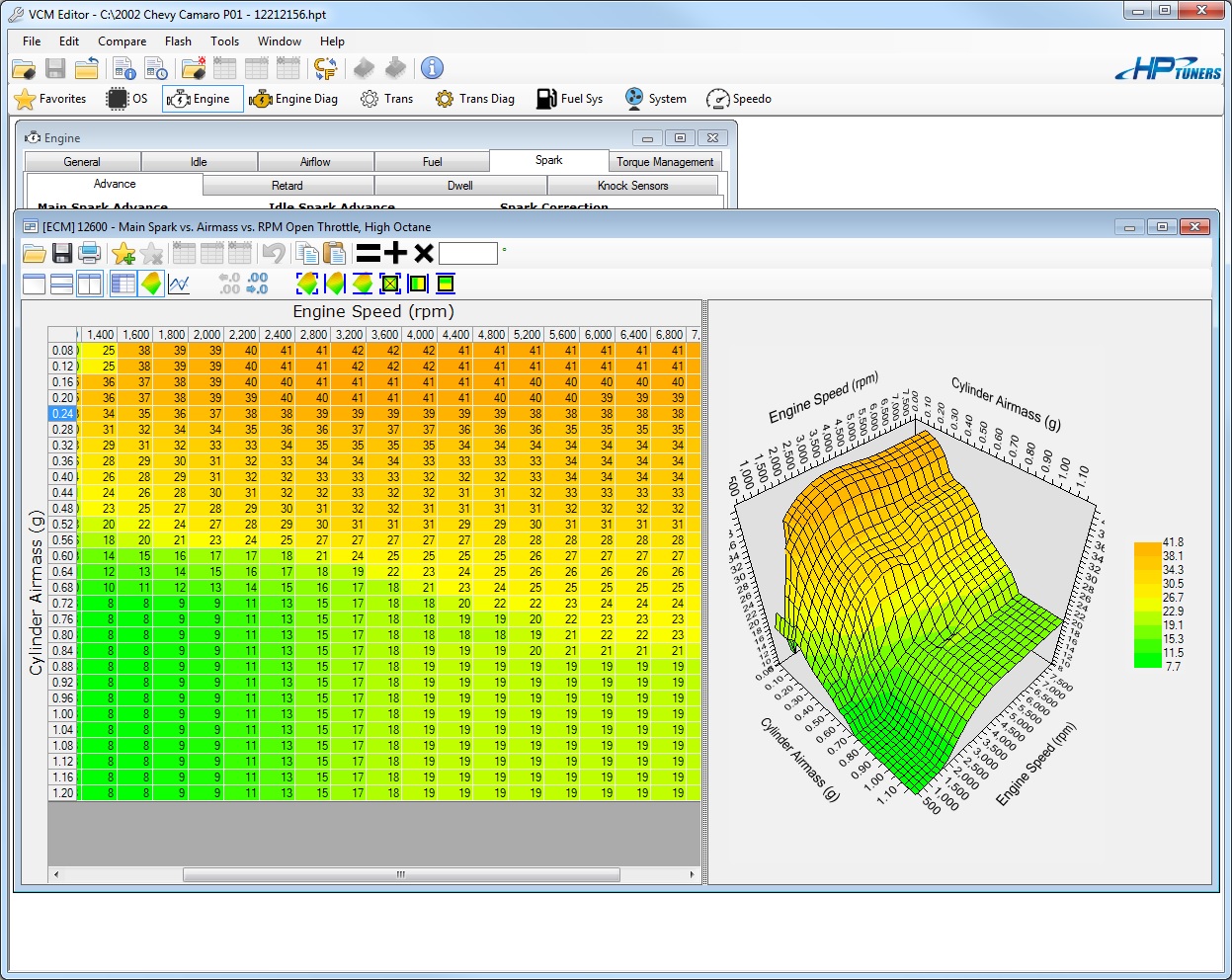Open the Tools menu

click(224, 41)
